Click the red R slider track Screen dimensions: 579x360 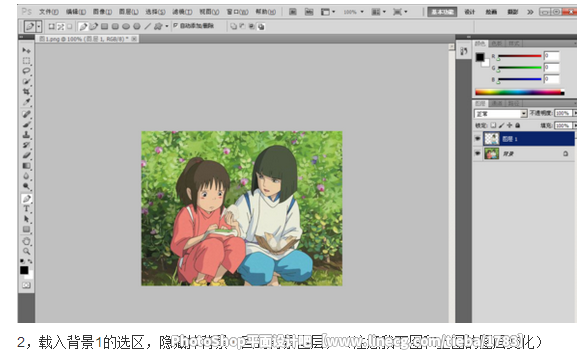click(520, 56)
